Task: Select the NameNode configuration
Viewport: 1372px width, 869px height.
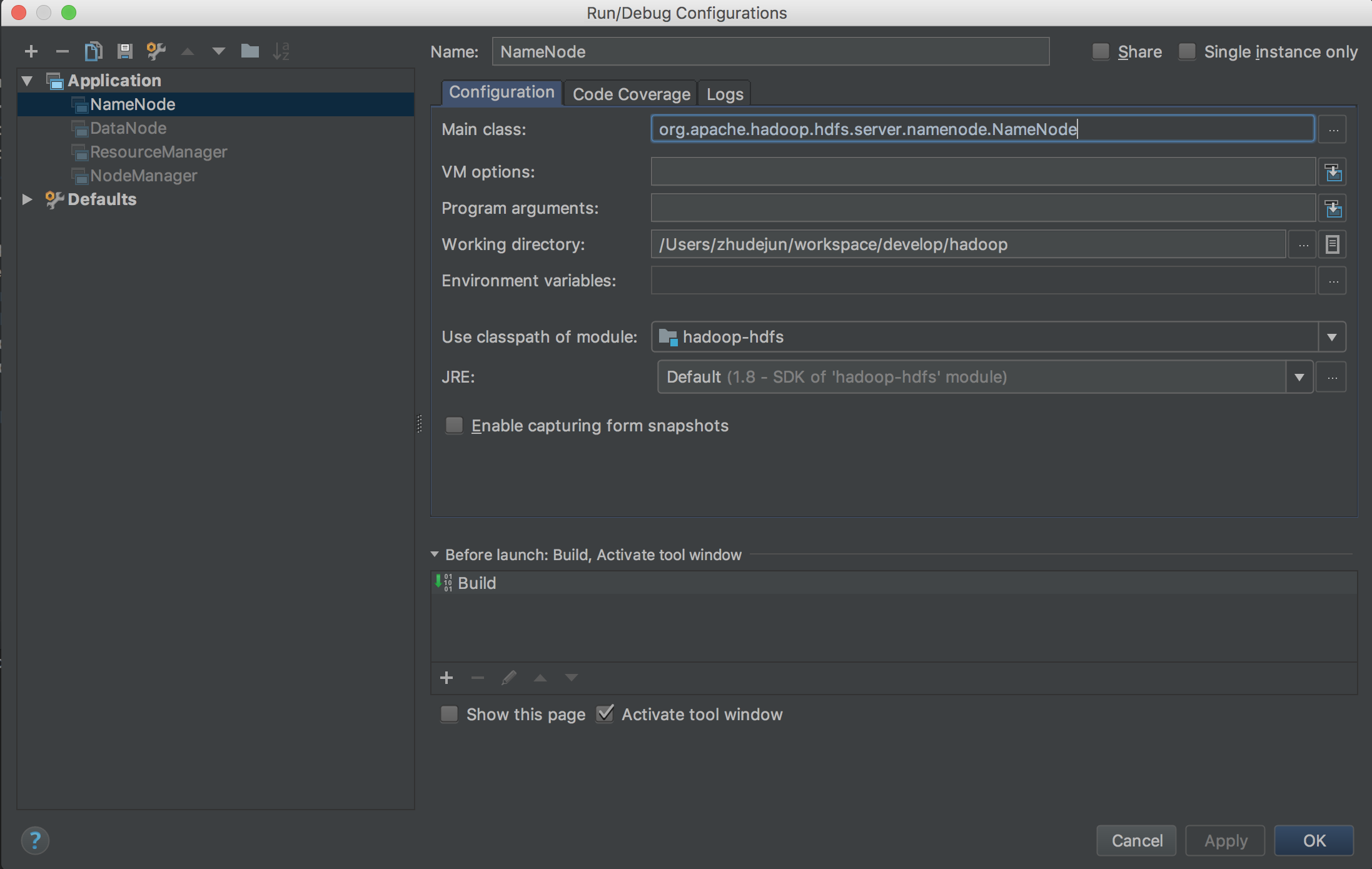Action: (216, 104)
